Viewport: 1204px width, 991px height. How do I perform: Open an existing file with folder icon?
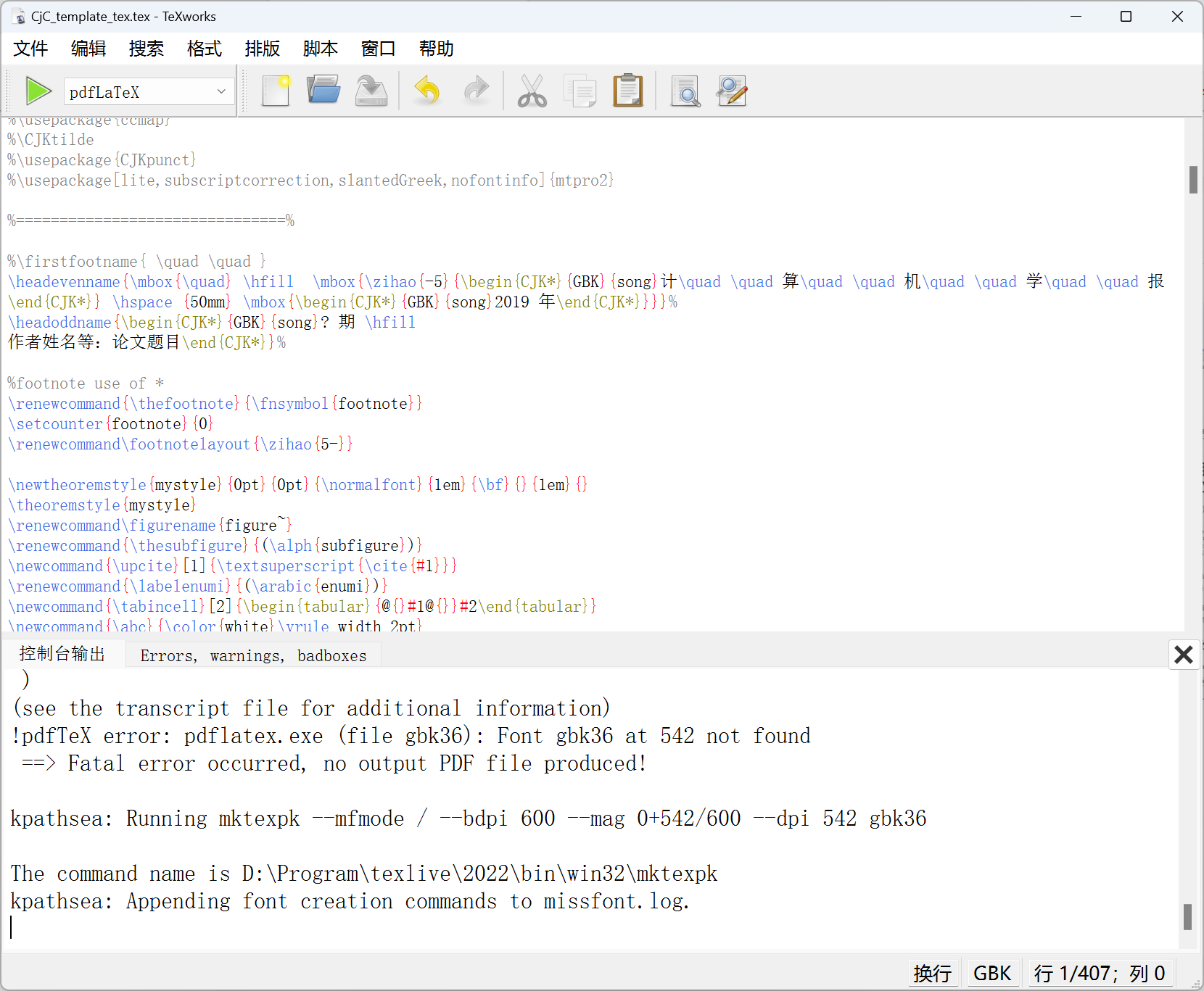click(323, 91)
